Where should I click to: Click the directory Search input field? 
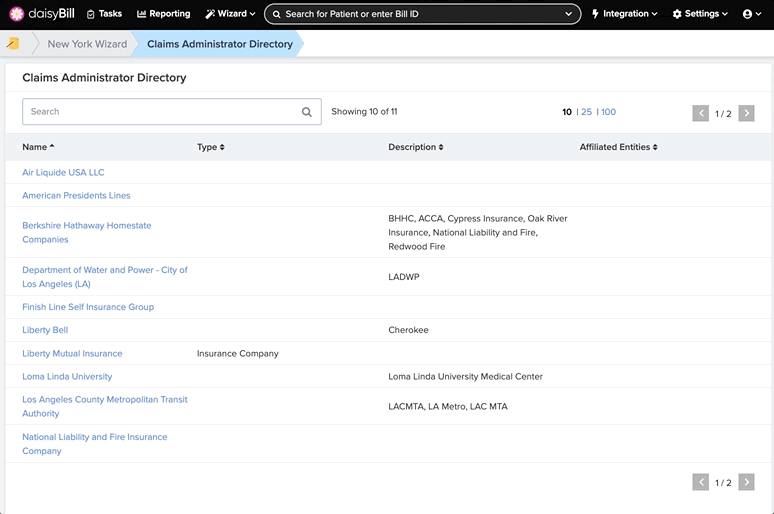[172, 112]
